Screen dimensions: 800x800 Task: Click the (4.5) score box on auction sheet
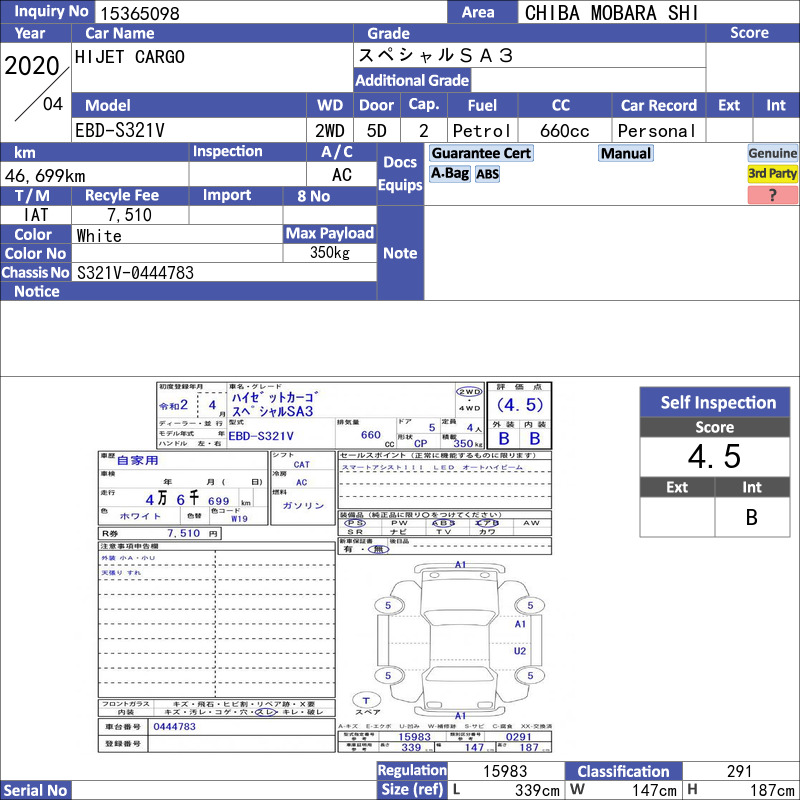coord(519,405)
